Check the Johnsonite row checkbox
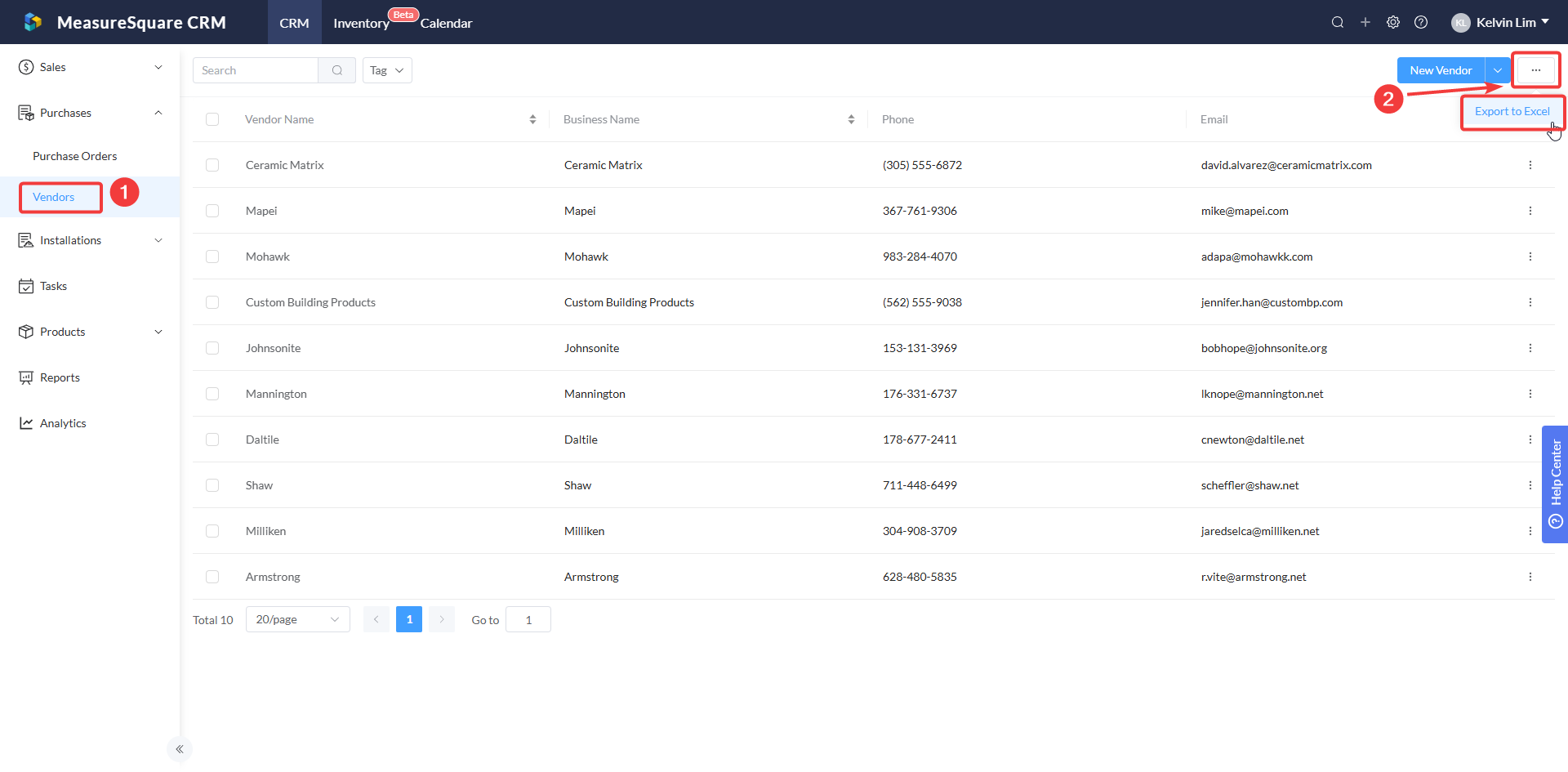This screenshot has width=1568, height=772. [212, 348]
